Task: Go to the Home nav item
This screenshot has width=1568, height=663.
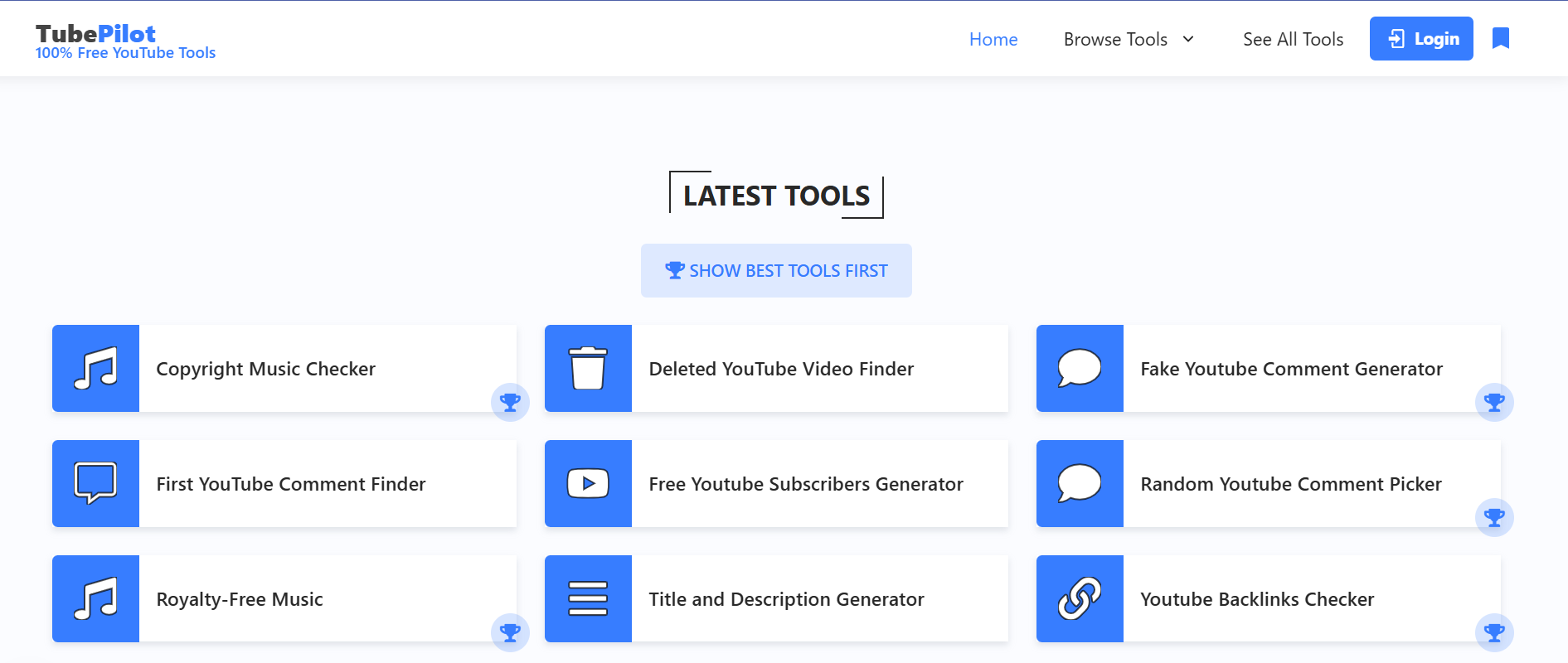Action: [x=993, y=39]
